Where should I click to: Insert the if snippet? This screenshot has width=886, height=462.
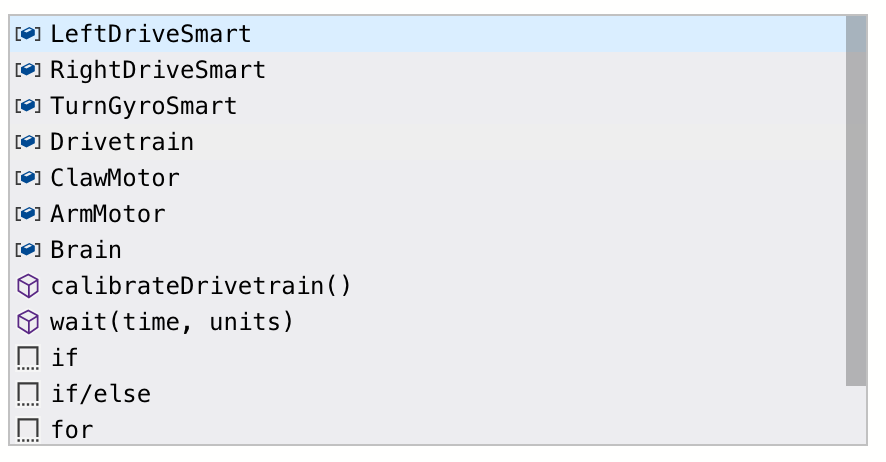(64, 358)
